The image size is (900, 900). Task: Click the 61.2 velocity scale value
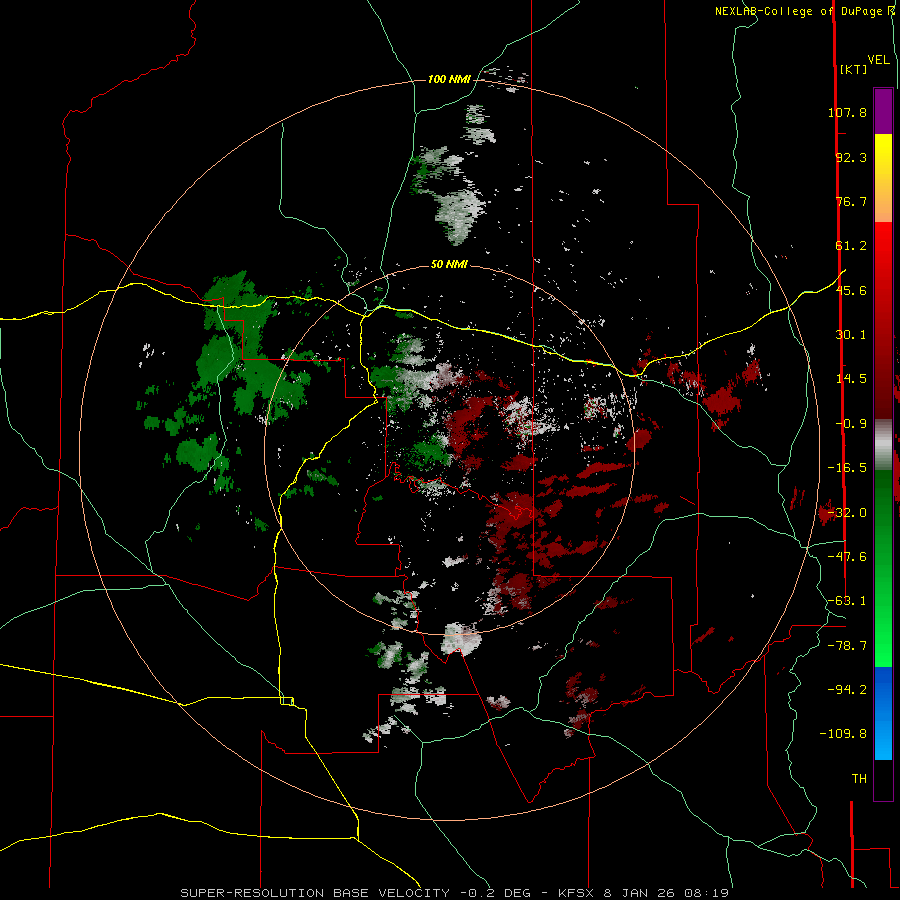851,246
